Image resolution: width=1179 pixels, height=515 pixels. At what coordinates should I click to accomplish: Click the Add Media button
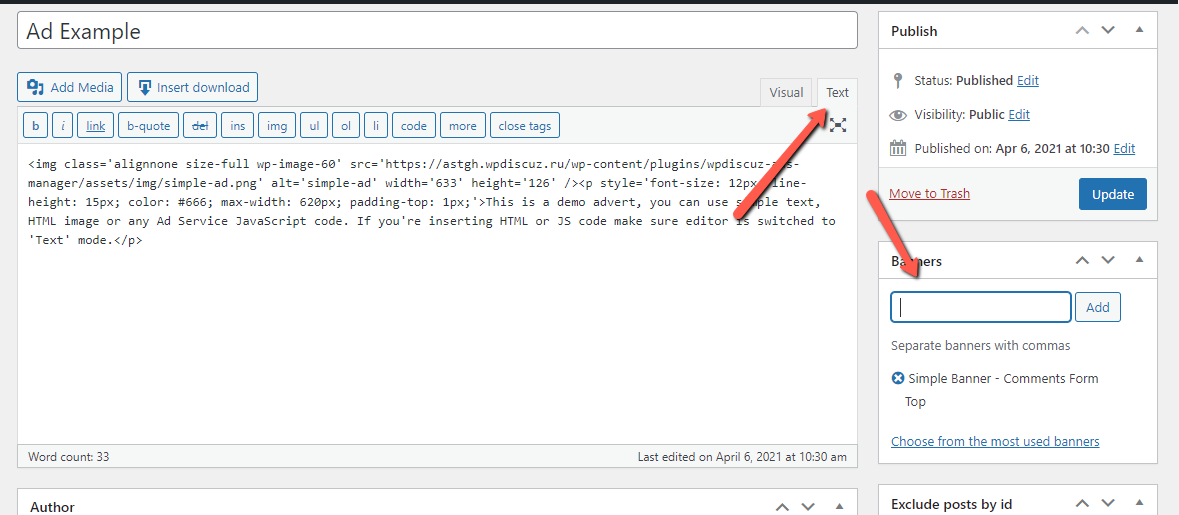70,87
